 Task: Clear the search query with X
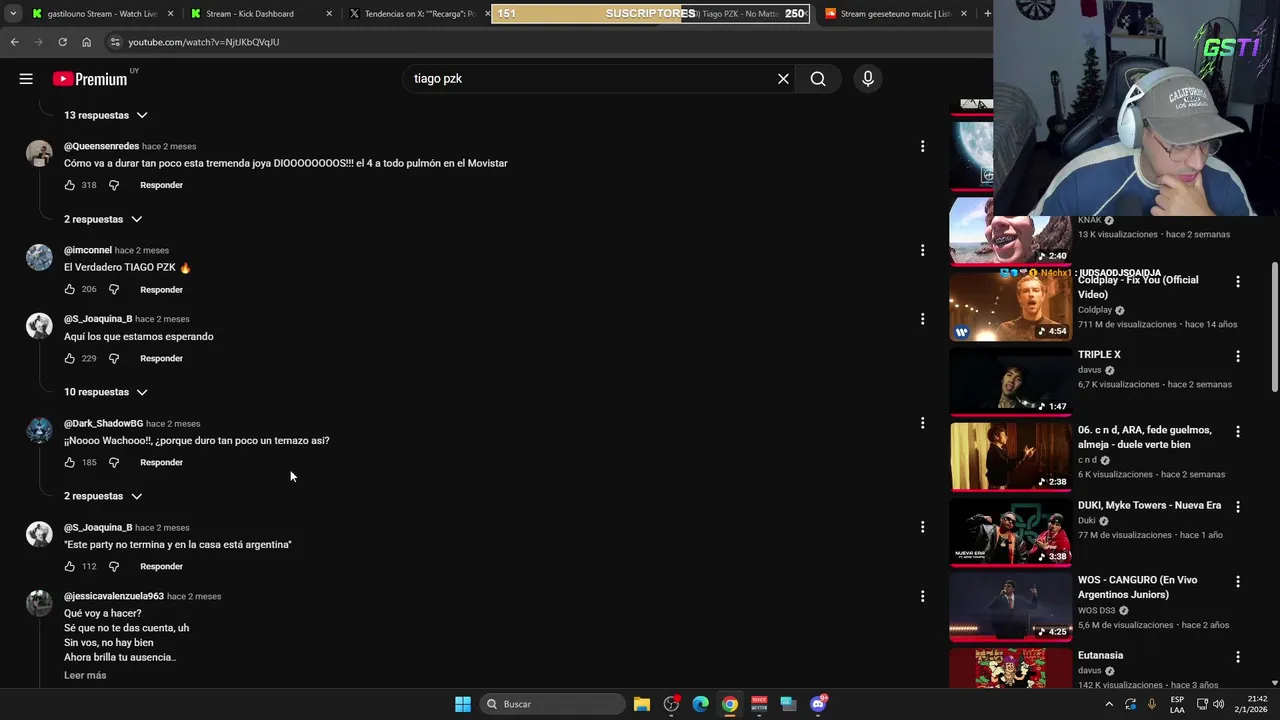tap(783, 79)
